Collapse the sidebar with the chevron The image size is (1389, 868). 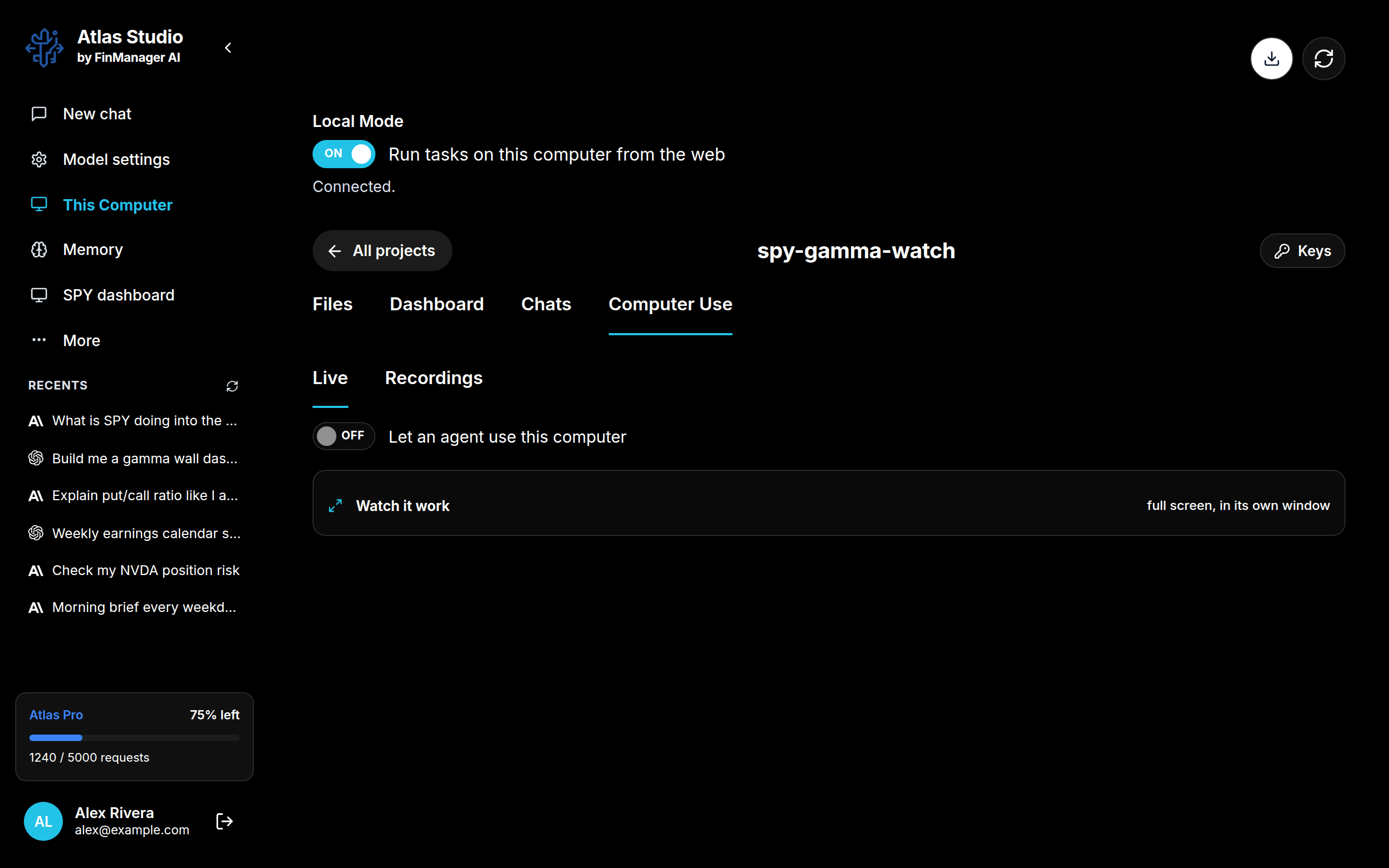[228, 48]
